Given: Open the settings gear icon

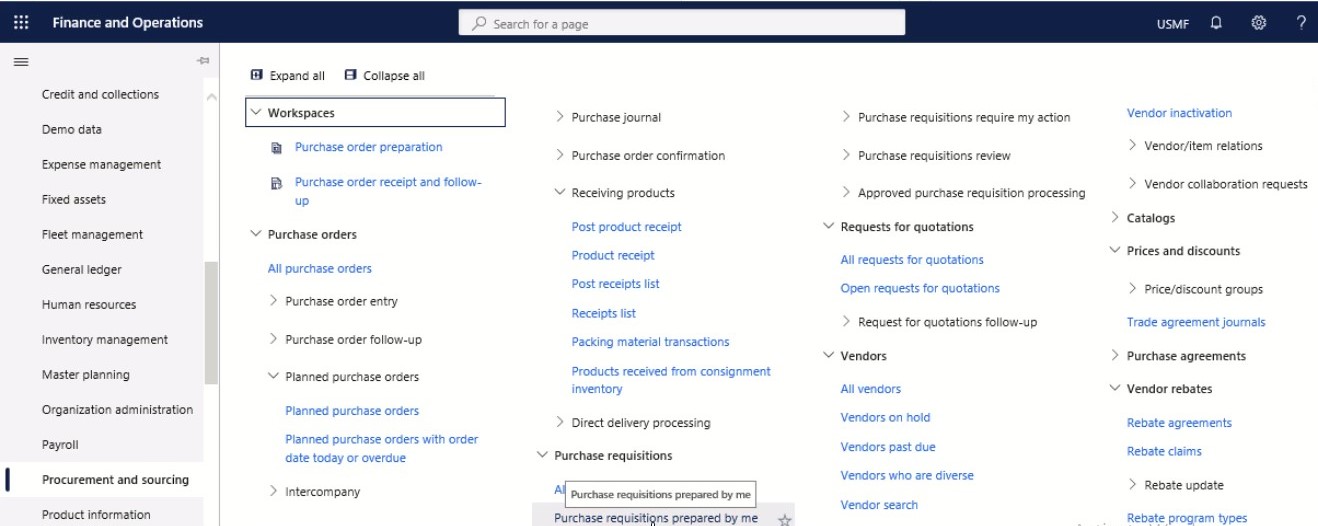Looking at the screenshot, I should [1259, 22].
